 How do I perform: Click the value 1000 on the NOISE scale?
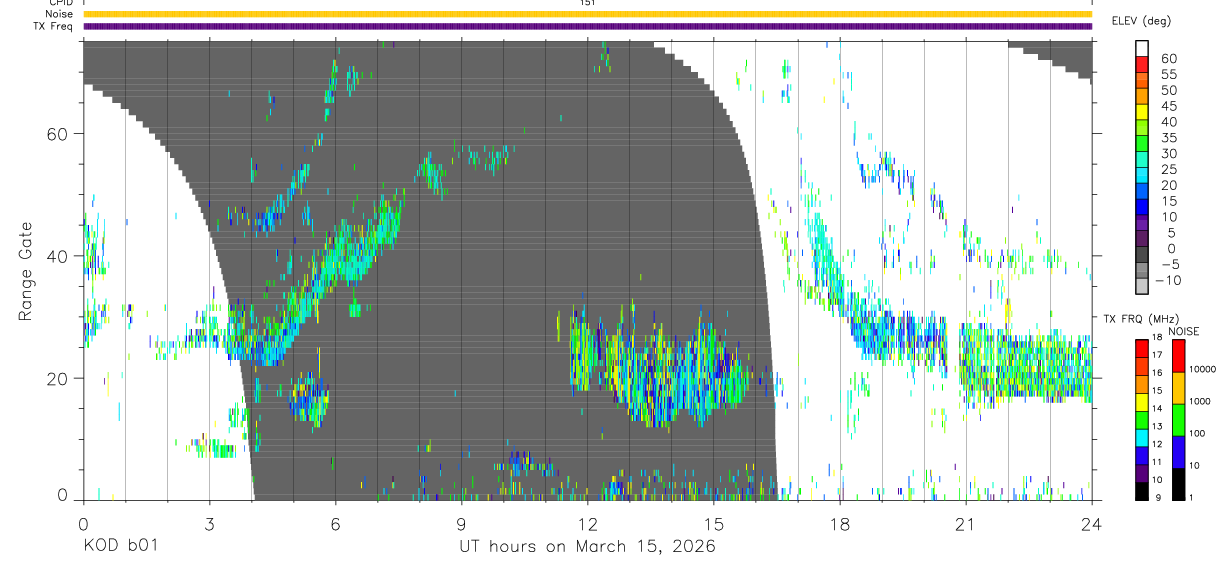click(1201, 401)
